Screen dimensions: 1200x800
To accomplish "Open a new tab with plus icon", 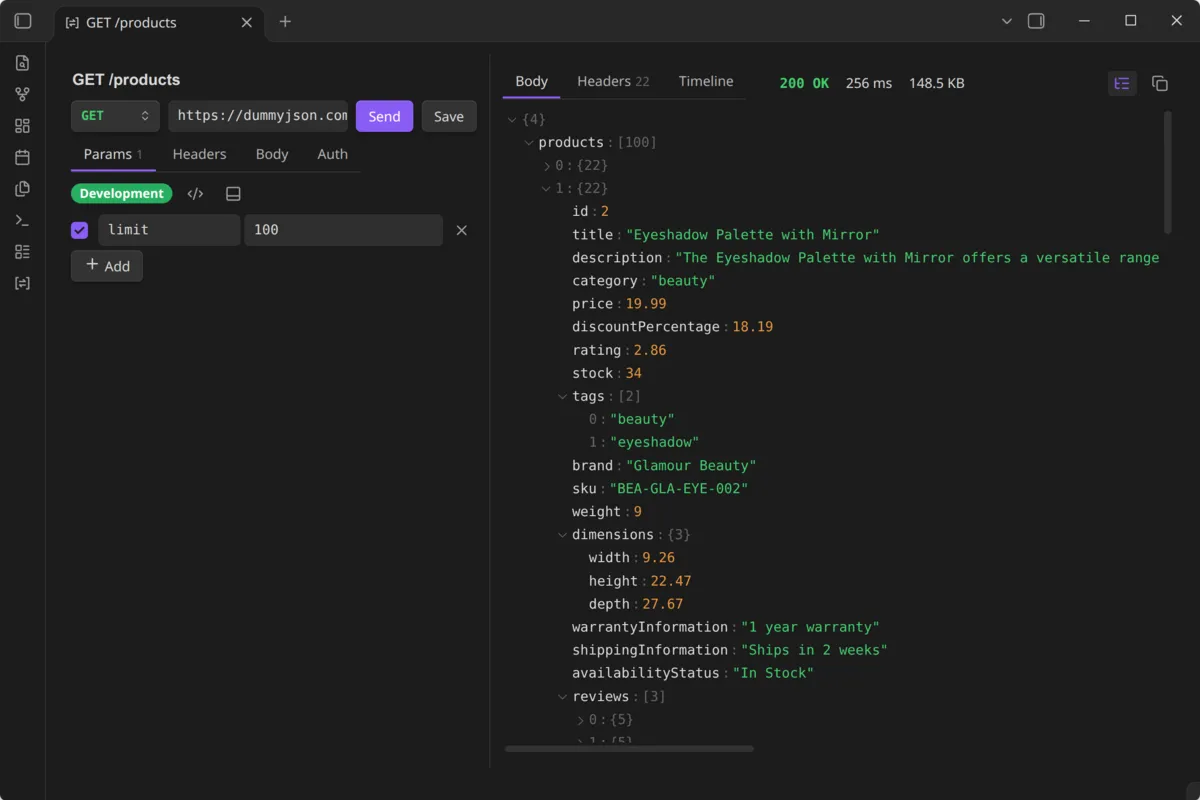I will [285, 21].
